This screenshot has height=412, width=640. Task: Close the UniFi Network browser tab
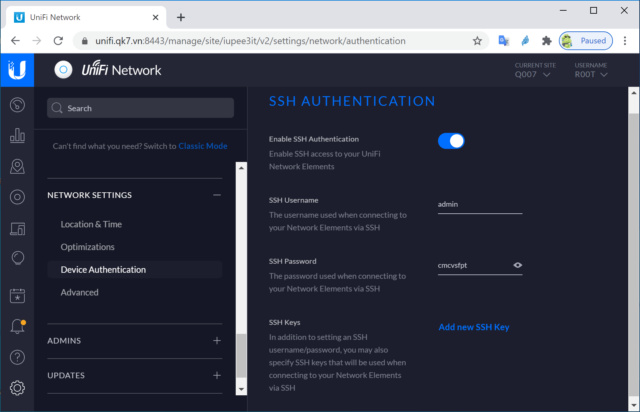pos(156,18)
